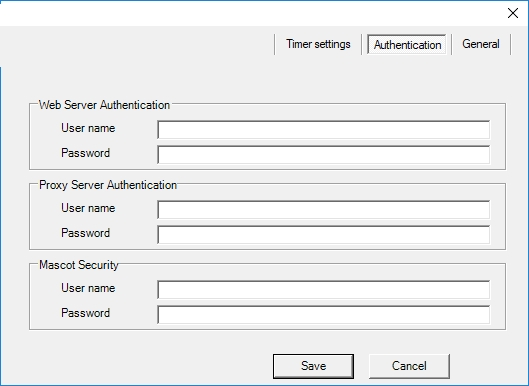Image resolution: width=529 pixels, height=386 pixels.
Task: Click the Web Server User name label
Action: click(88, 128)
